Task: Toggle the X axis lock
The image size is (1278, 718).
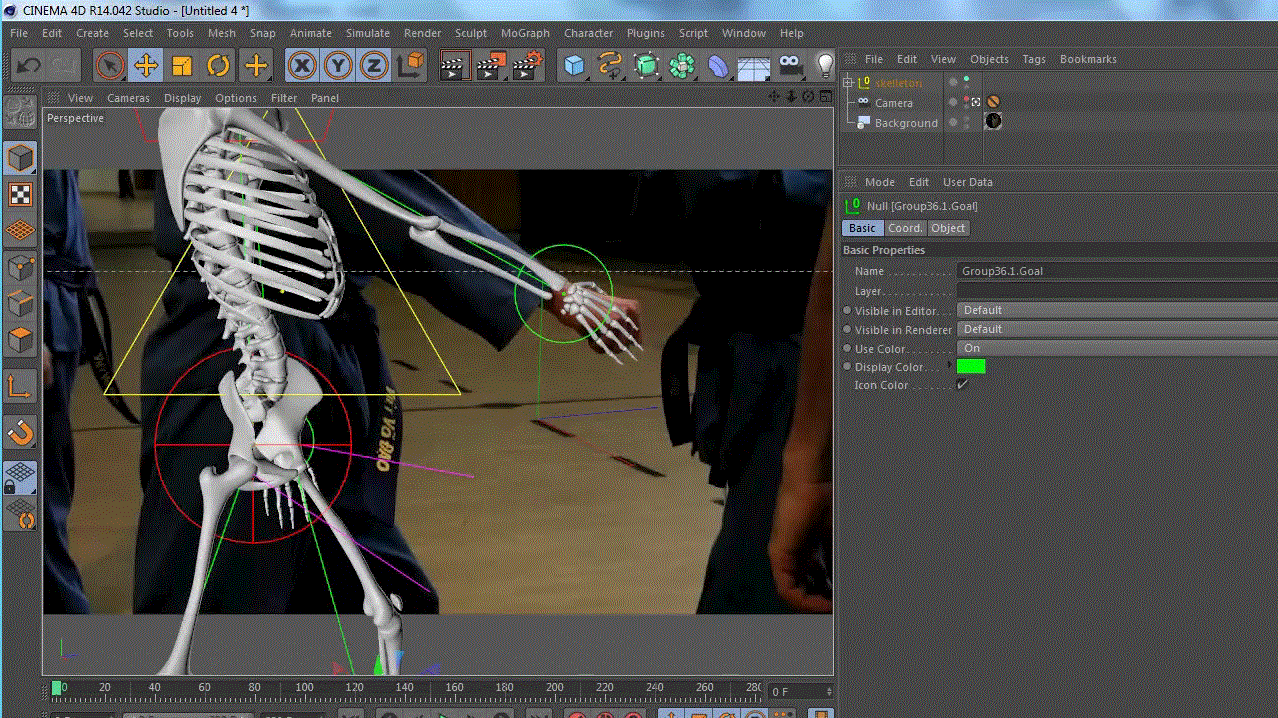Action: click(x=303, y=66)
